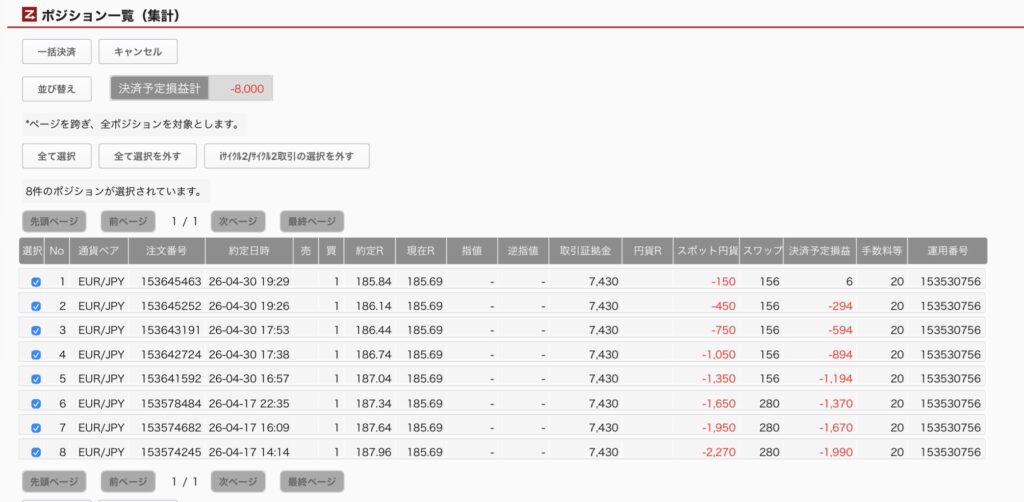The image size is (1024, 502).
Task: Toggle checkbox for order 153574245
Action: point(36,452)
